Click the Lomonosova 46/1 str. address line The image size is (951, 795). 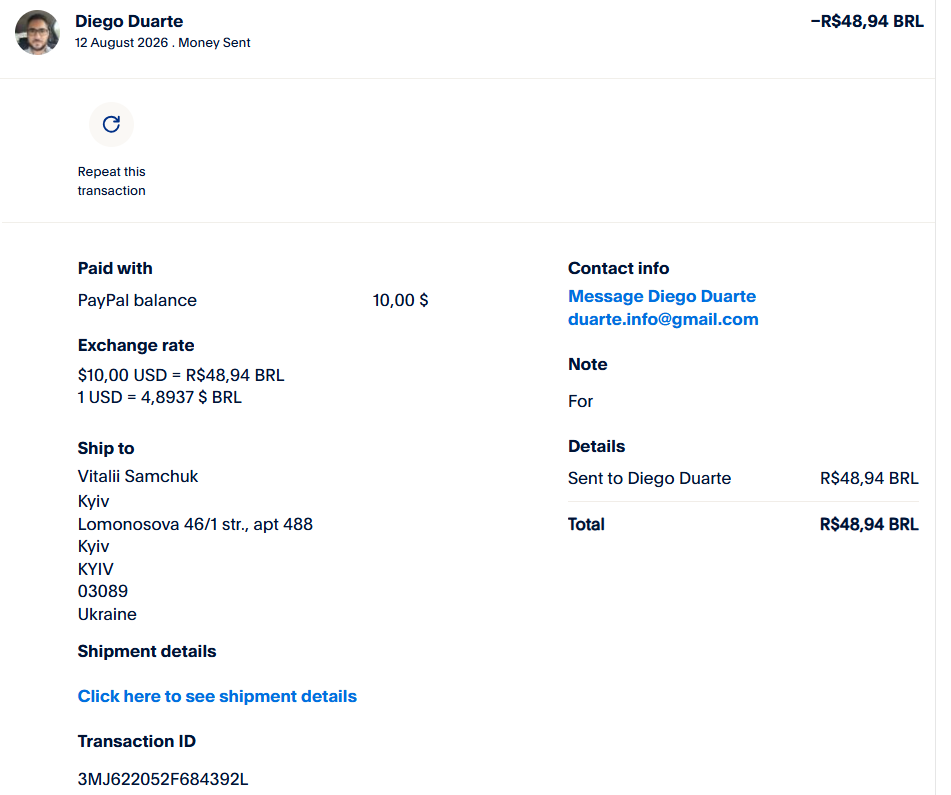coord(195,524)
